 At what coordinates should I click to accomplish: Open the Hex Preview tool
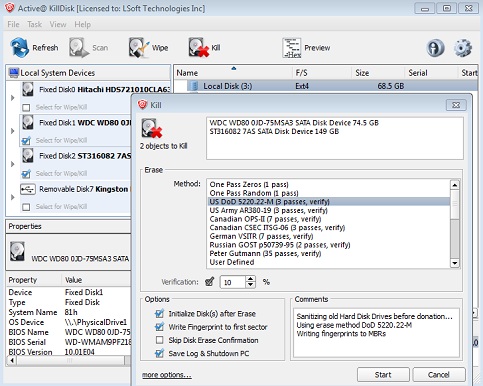tap(292, 48)
